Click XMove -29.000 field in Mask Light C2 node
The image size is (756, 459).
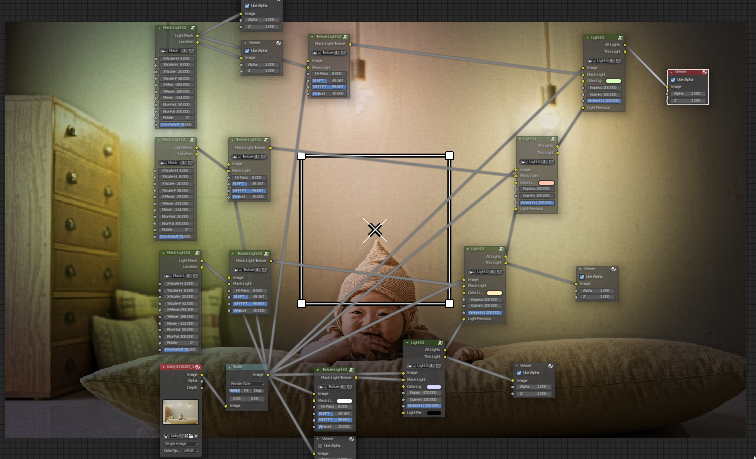(x=176, y=197)
